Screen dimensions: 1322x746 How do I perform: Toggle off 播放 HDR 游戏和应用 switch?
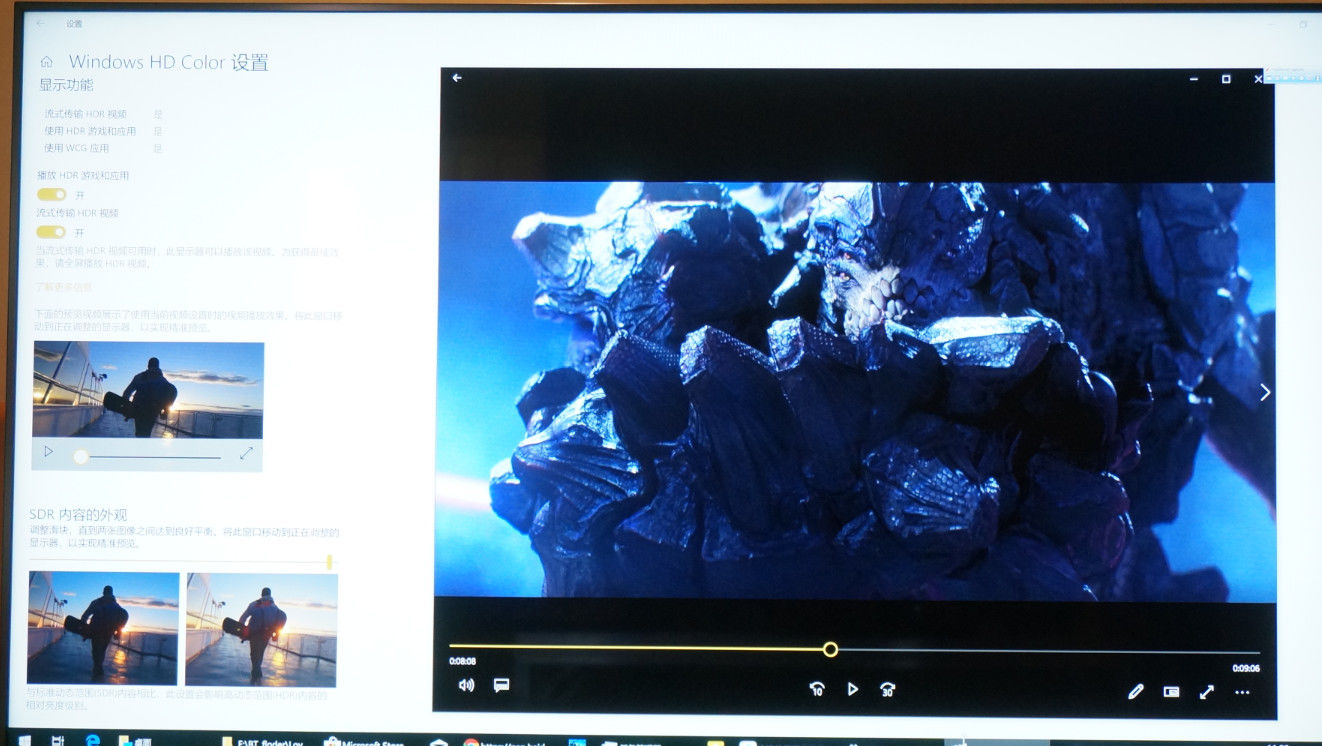pos(52,194)
